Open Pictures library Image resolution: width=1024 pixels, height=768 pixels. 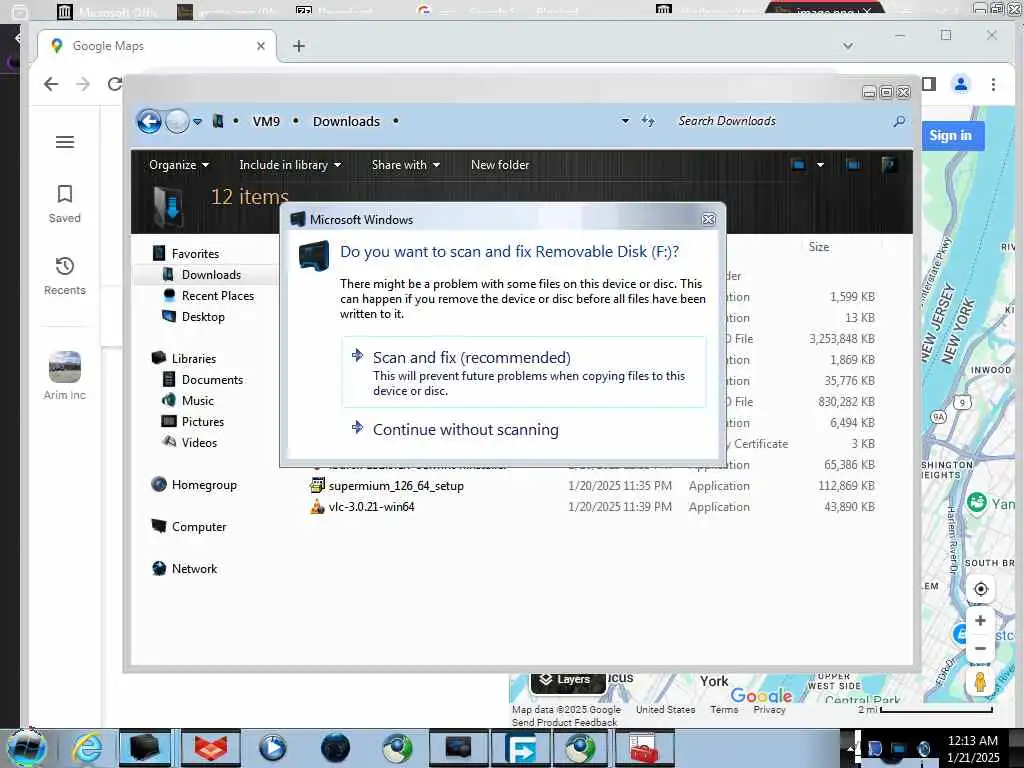tap(202, 422)
